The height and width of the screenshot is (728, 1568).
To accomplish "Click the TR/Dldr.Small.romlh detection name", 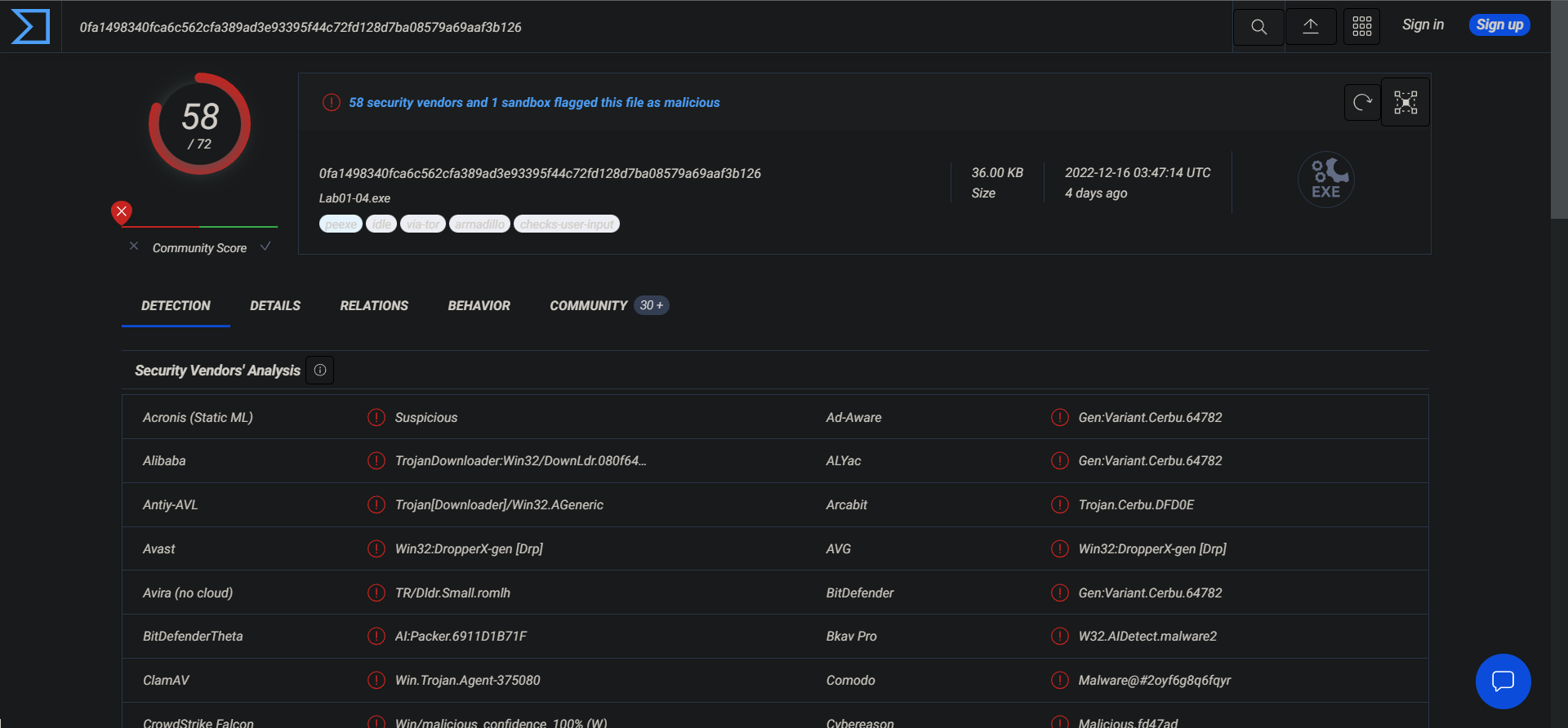I will point(452,593).
